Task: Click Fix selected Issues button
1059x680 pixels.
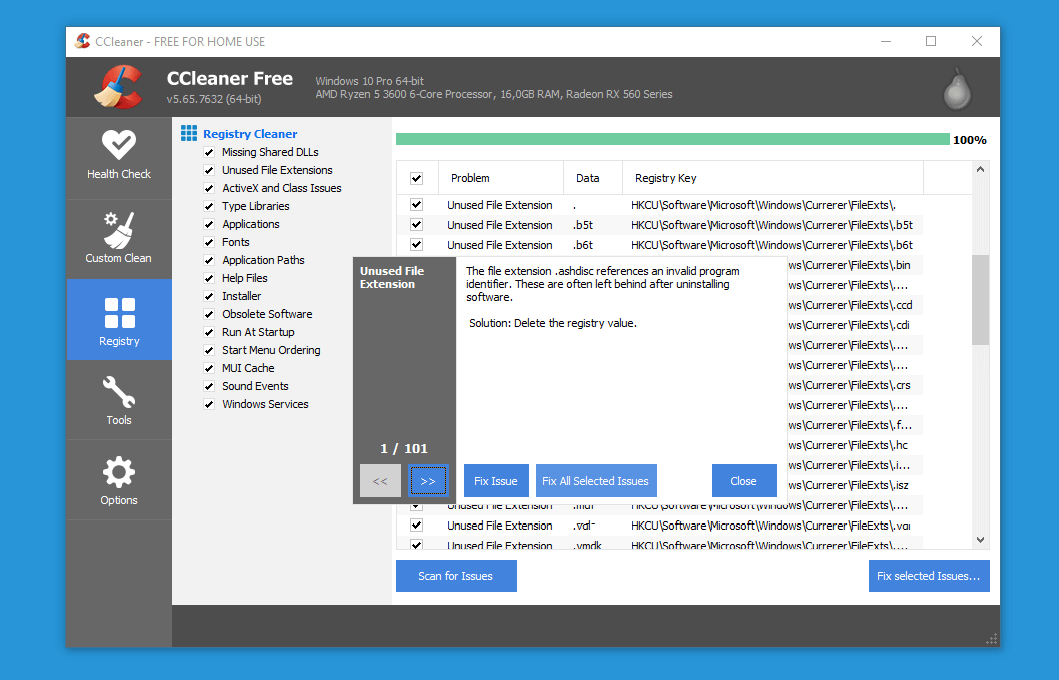Action: coord(929,576)
